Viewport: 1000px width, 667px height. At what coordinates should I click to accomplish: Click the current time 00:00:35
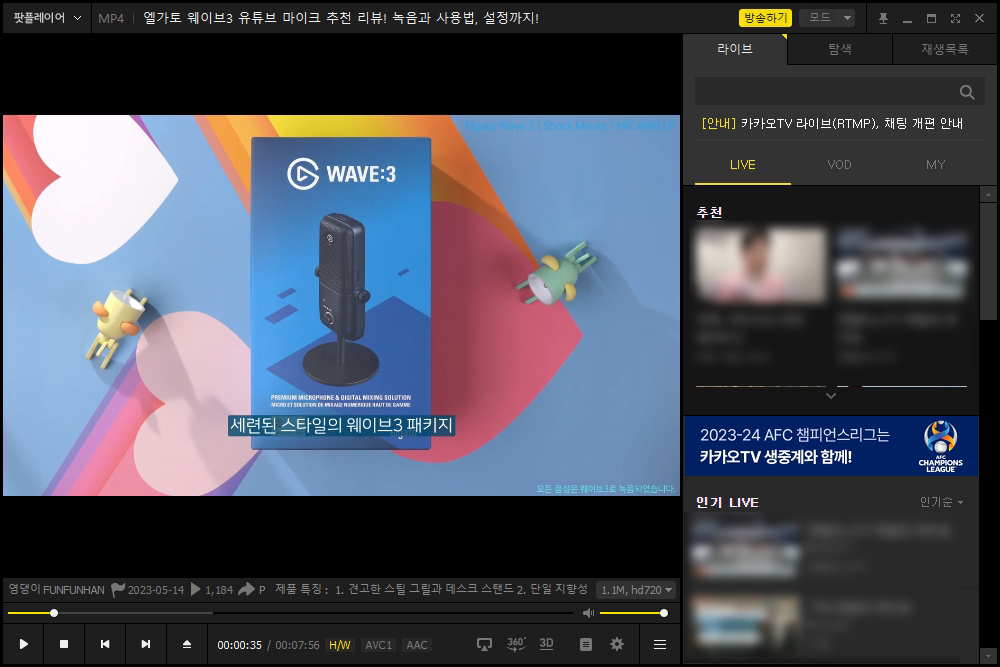coord(239,645)
